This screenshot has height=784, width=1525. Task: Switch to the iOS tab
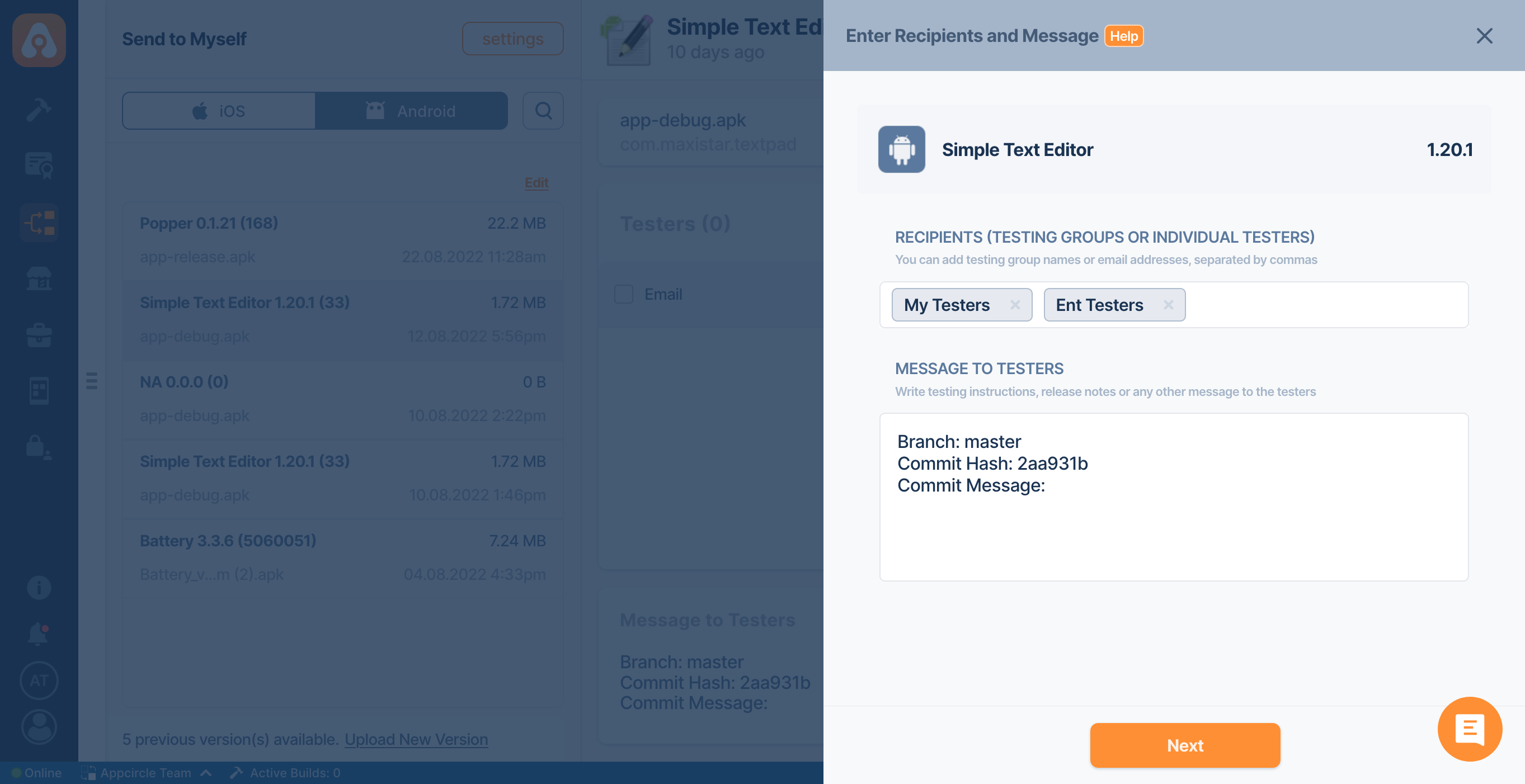pos(218,111)
